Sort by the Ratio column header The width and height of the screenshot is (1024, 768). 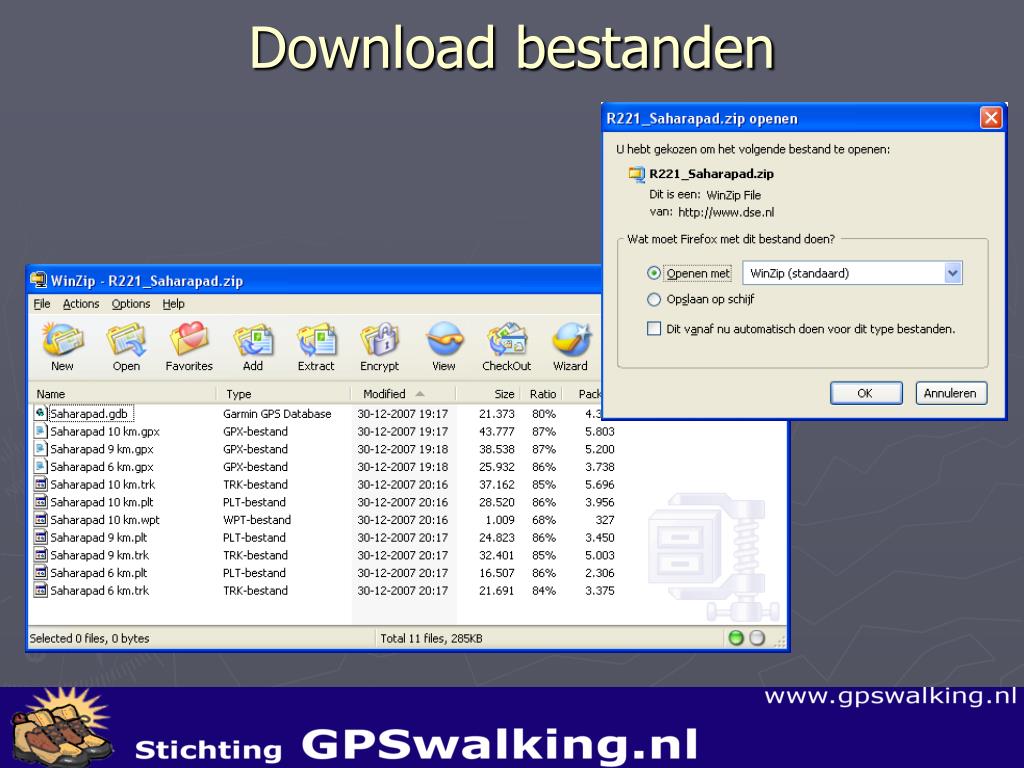pos(542,394)
